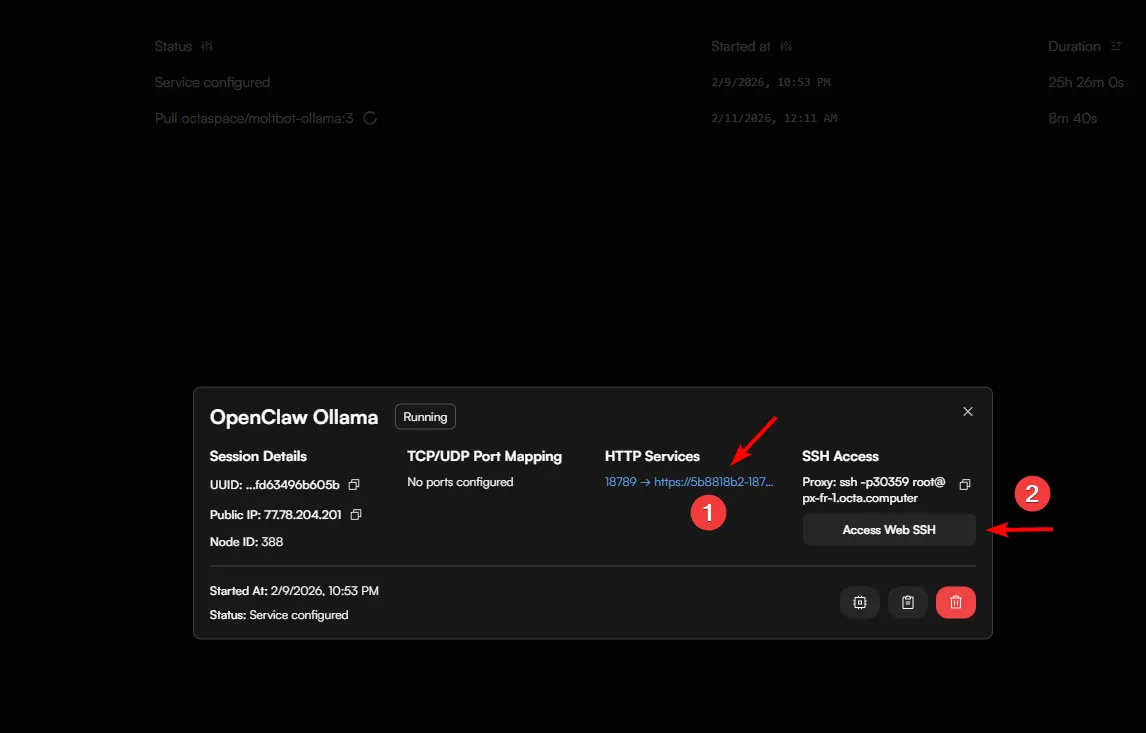
Task: Click the No ports configured text
Action: point(460,482)
